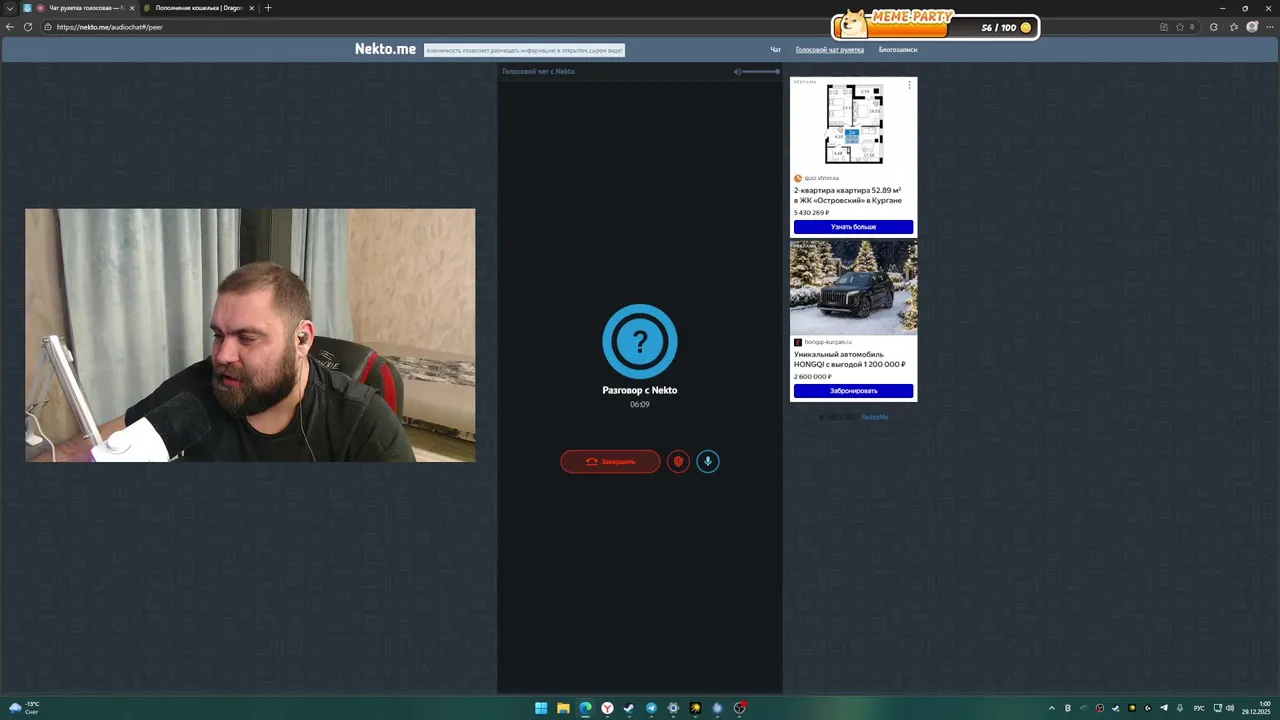Adjust the voice chat volume slider

point(762,71)
